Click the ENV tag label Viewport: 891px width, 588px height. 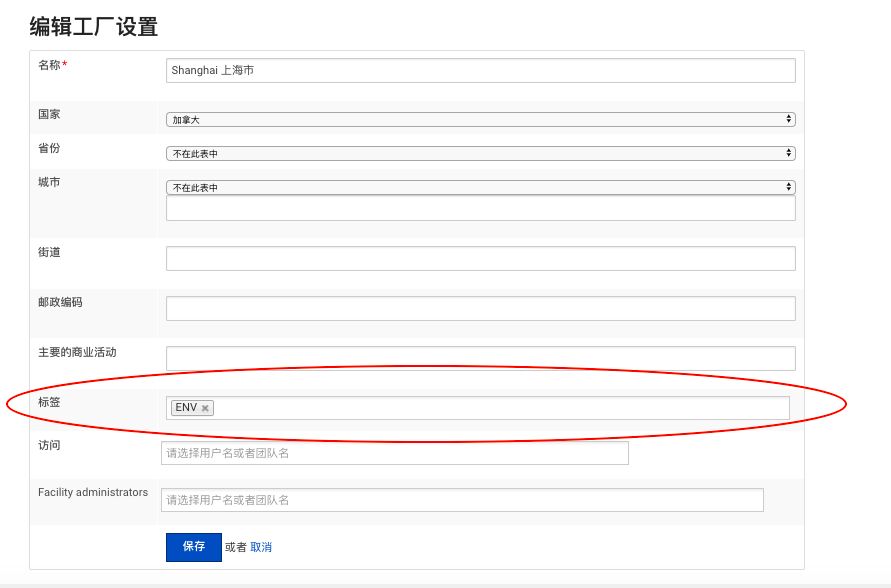click(x=186, y=407)
